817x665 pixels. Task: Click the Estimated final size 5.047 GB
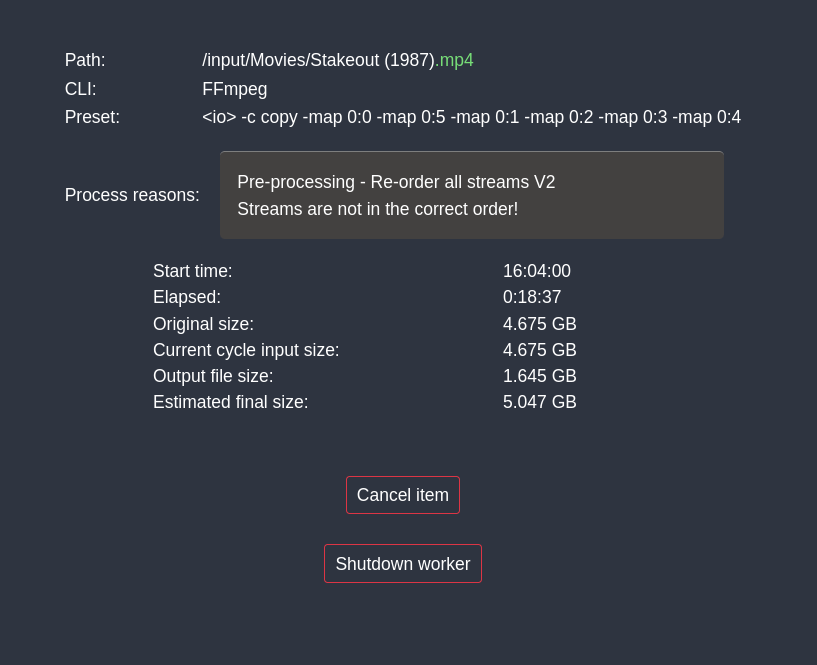pos(539,402)
